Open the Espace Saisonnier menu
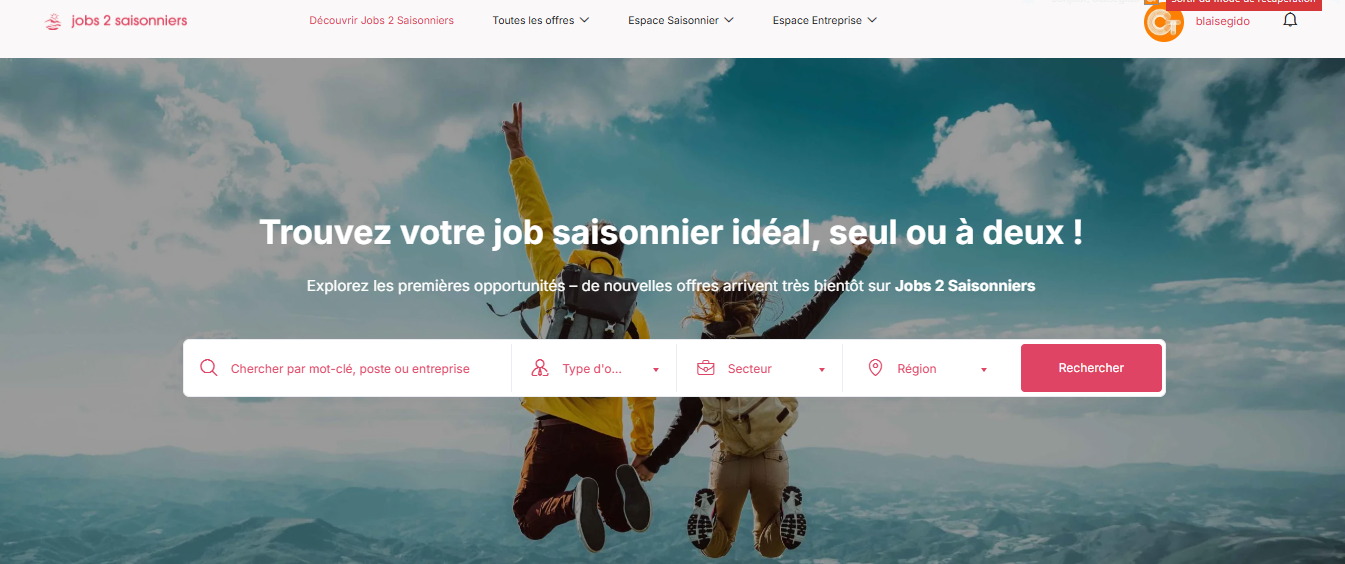The height and width of the screenshot is (564, 1345). tap(681, 20)
